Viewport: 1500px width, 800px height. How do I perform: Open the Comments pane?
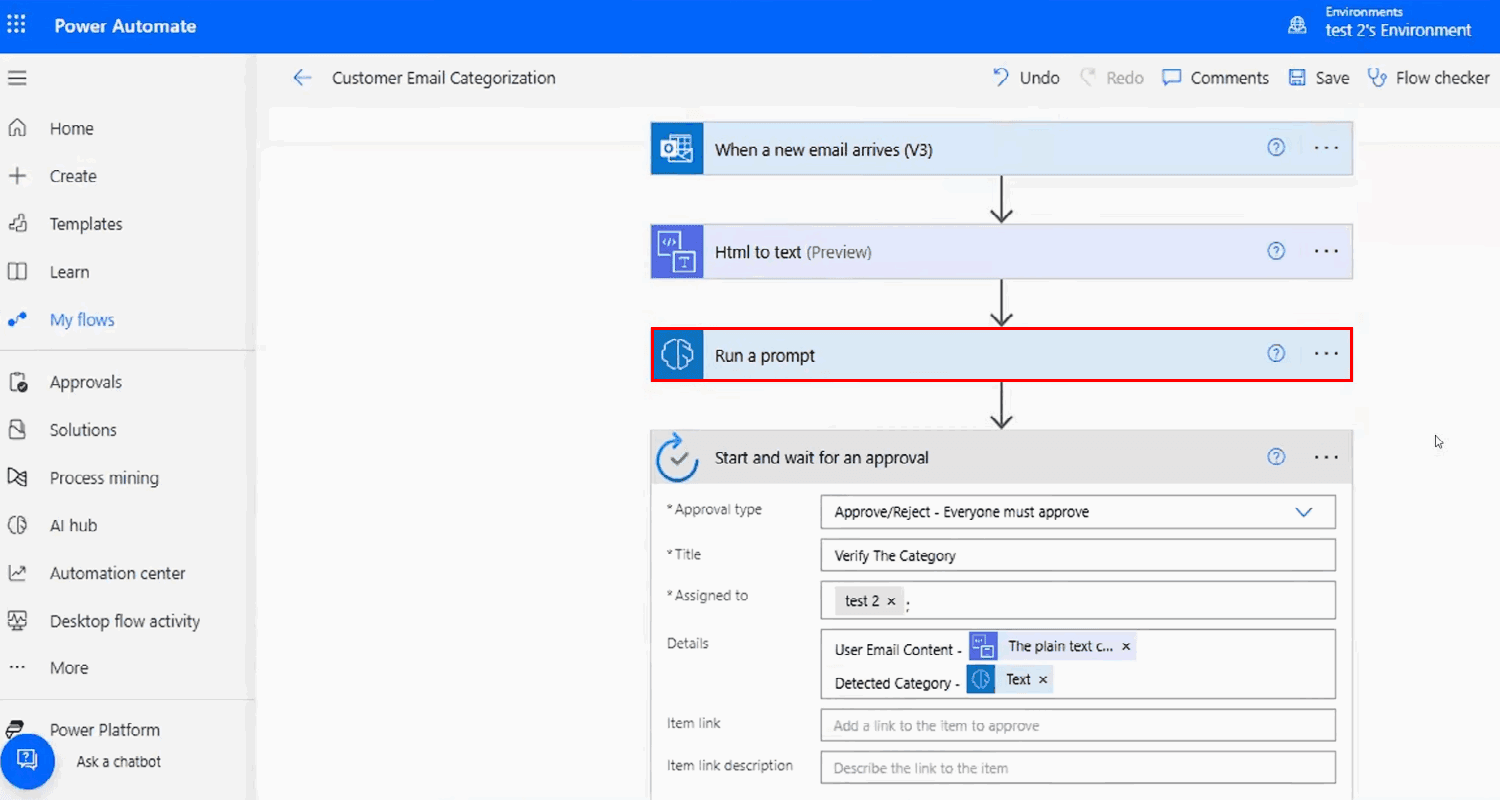coord(1215,78)
